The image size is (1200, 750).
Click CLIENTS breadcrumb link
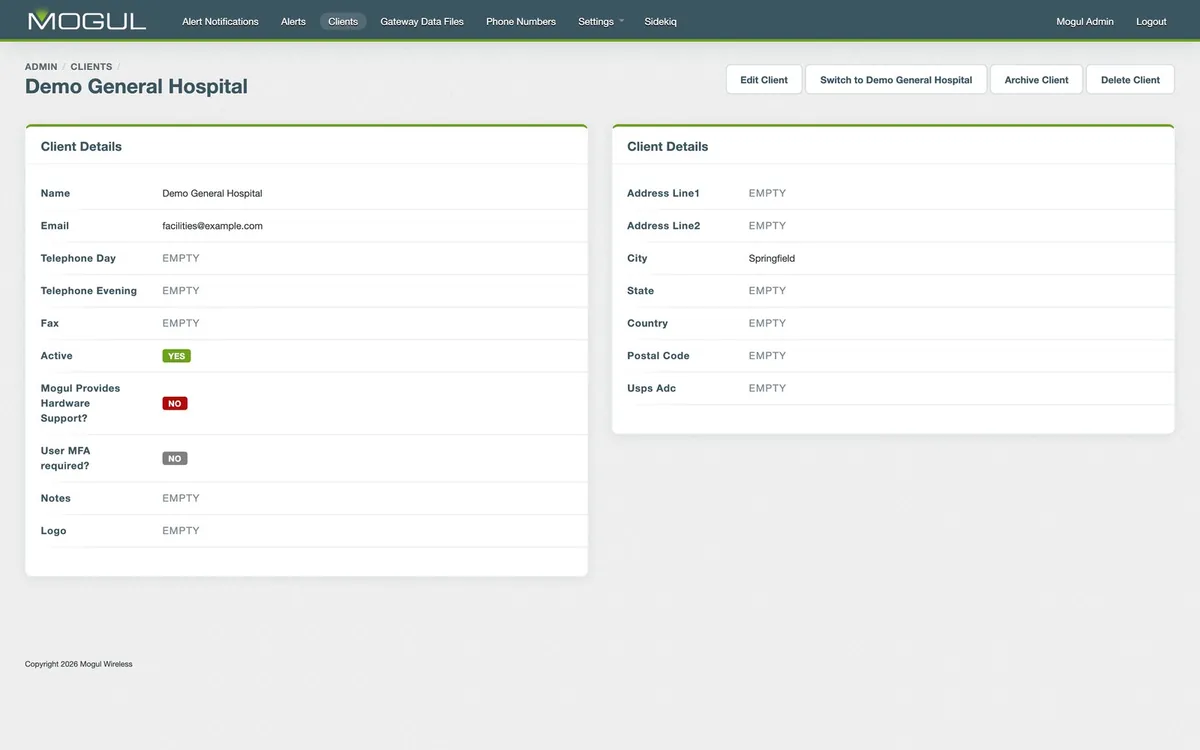[91, 67]
